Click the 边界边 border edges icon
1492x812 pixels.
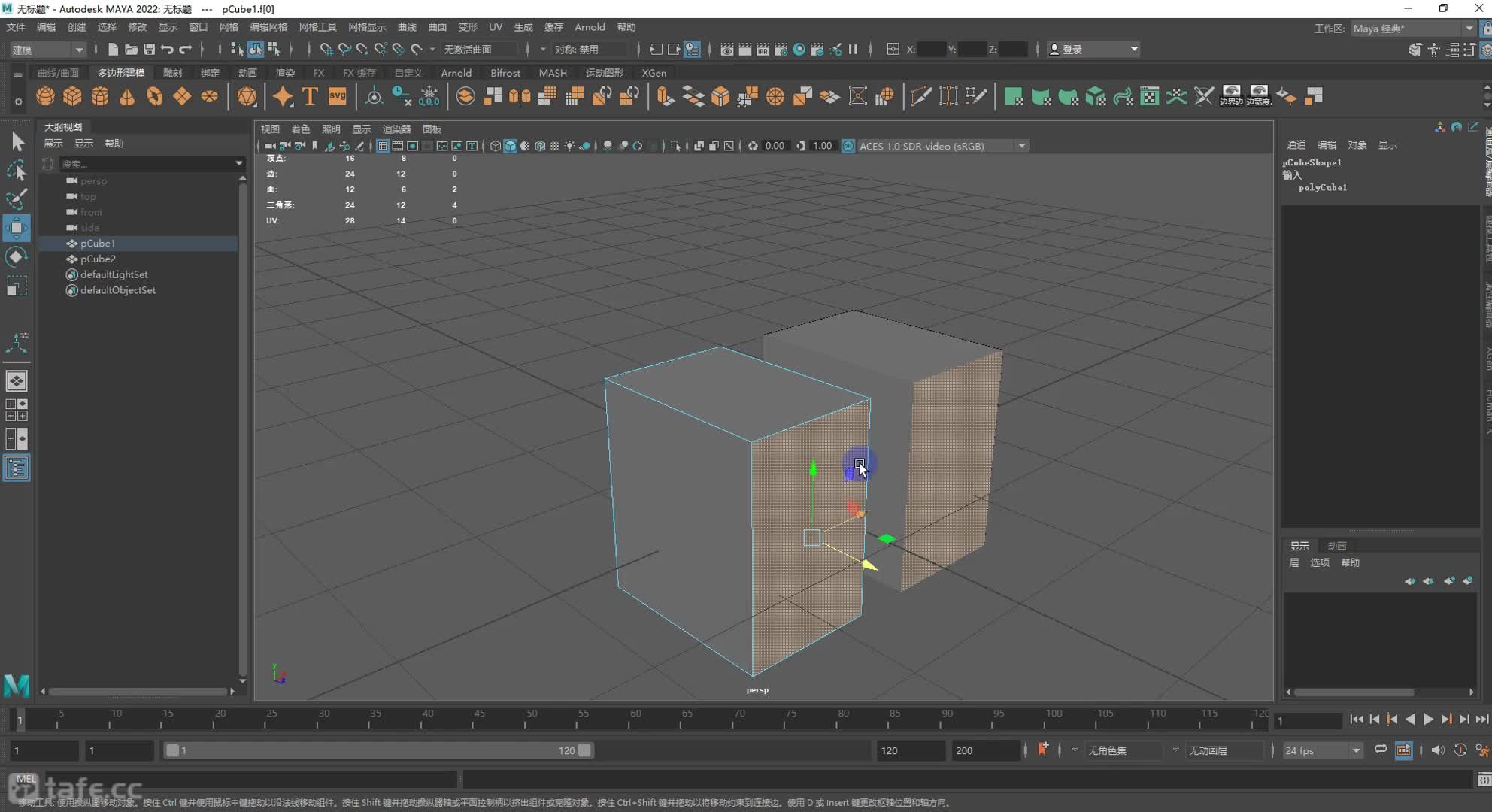click(x=1231, y=96)
